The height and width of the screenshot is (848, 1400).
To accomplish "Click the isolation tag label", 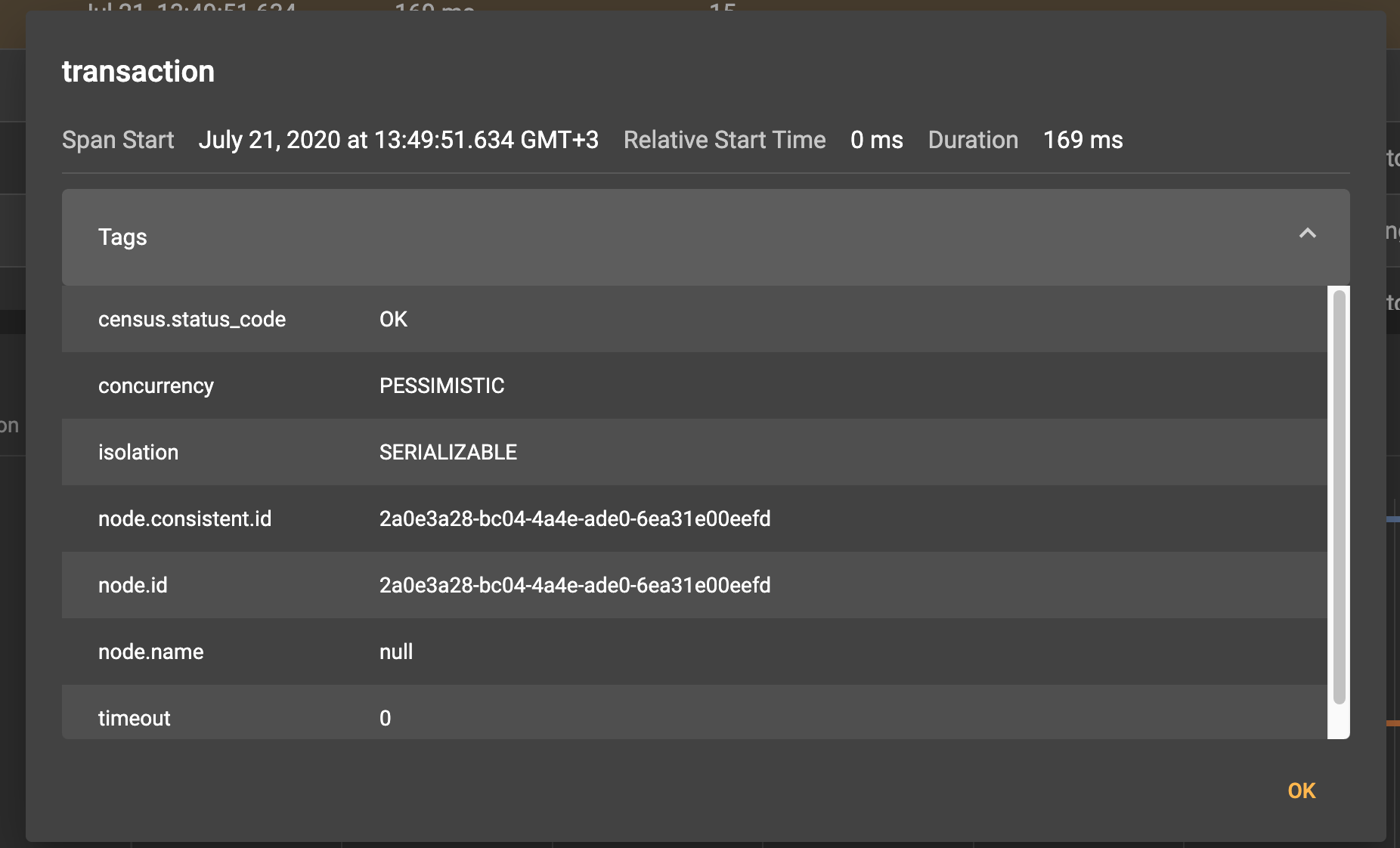I will 138,452.
